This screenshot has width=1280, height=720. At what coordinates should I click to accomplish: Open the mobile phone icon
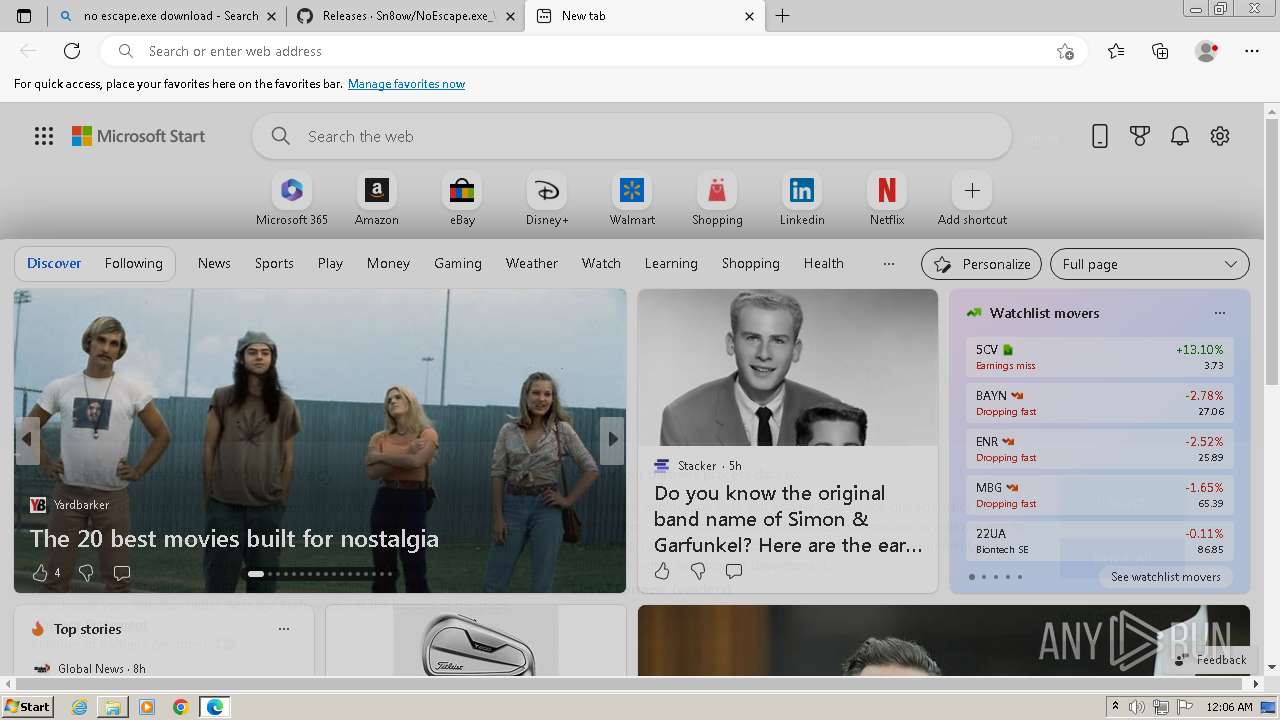(x=1100, y=136)
